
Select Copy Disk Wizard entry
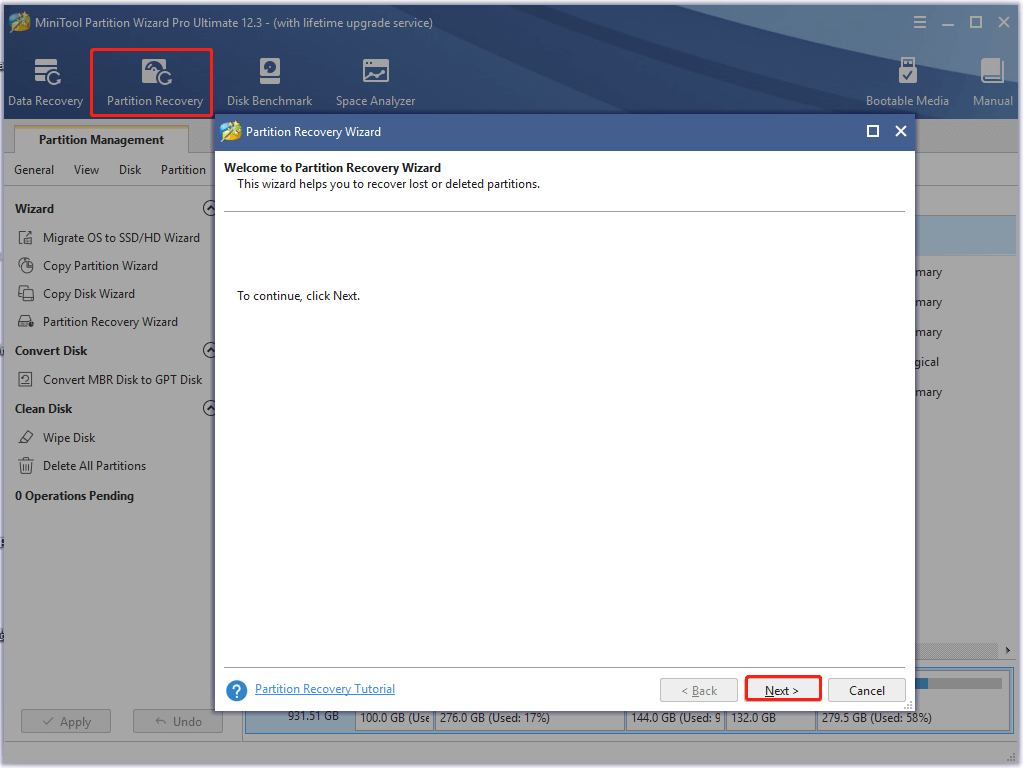tap(89, 295)
